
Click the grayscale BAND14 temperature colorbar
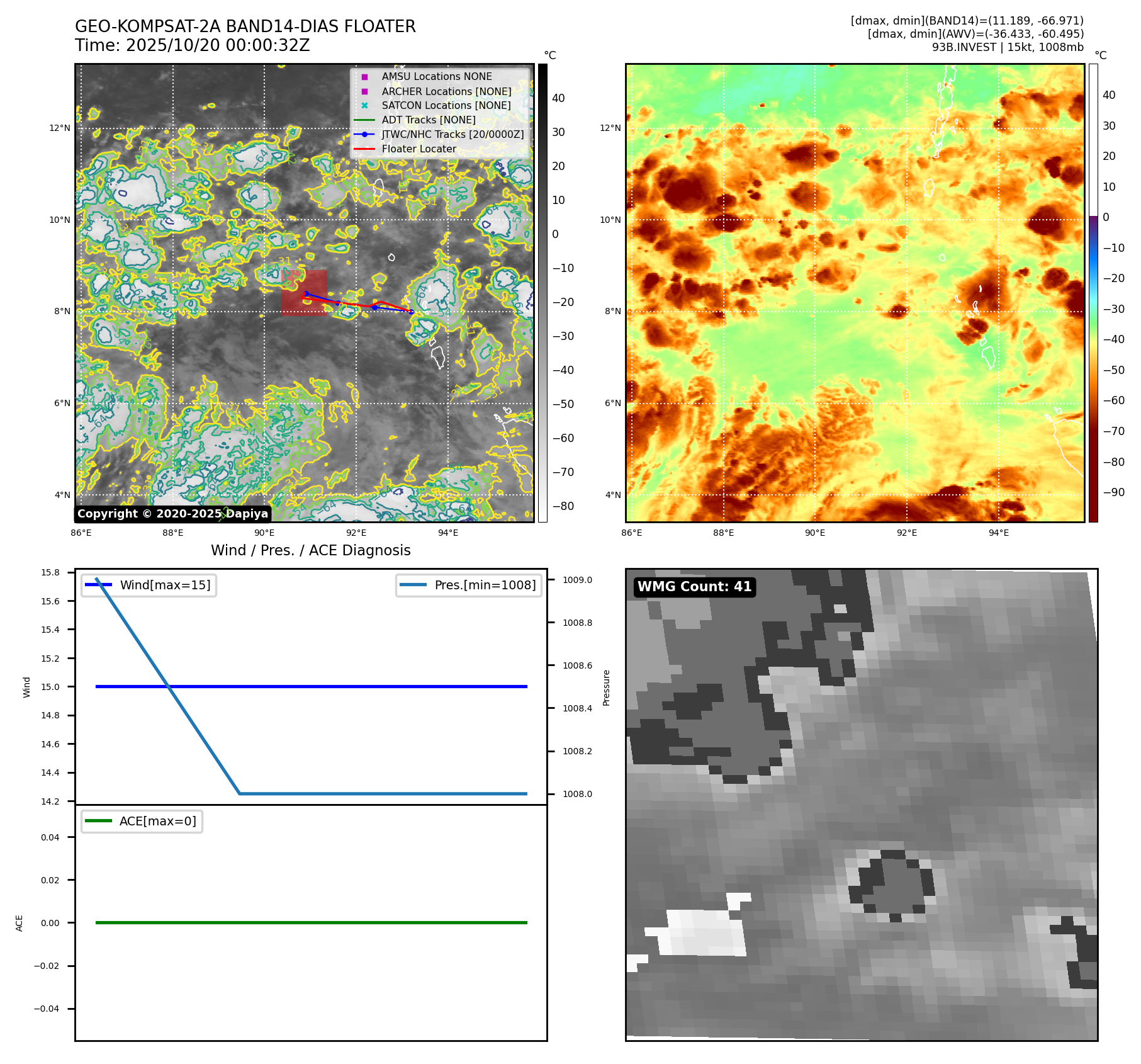pos(542,293)
